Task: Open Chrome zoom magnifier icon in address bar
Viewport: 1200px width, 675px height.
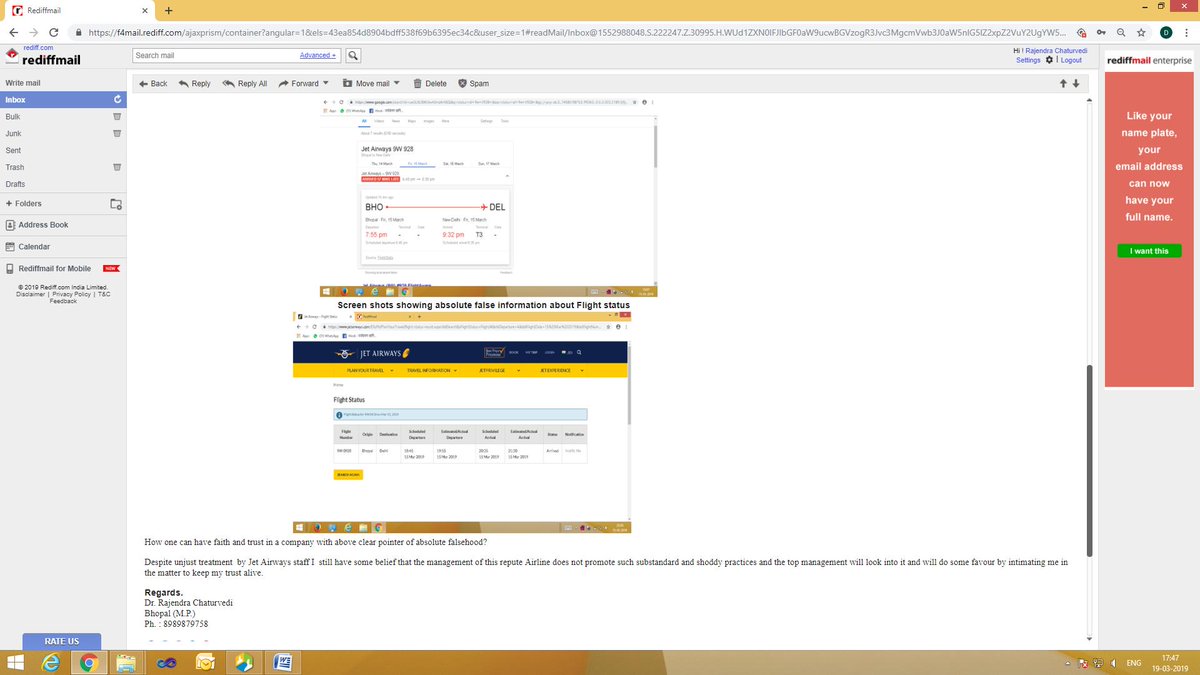Action: point(1121,32)
